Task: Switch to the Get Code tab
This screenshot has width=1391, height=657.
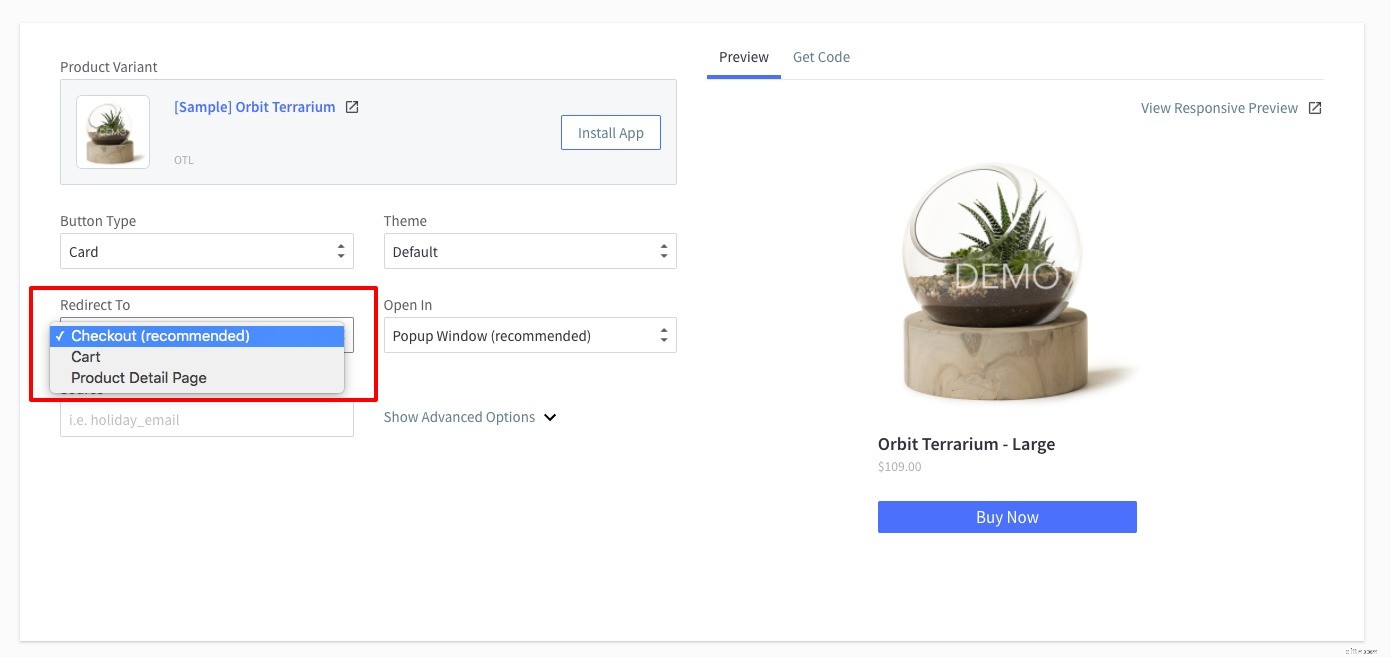Action: point(821,57)
